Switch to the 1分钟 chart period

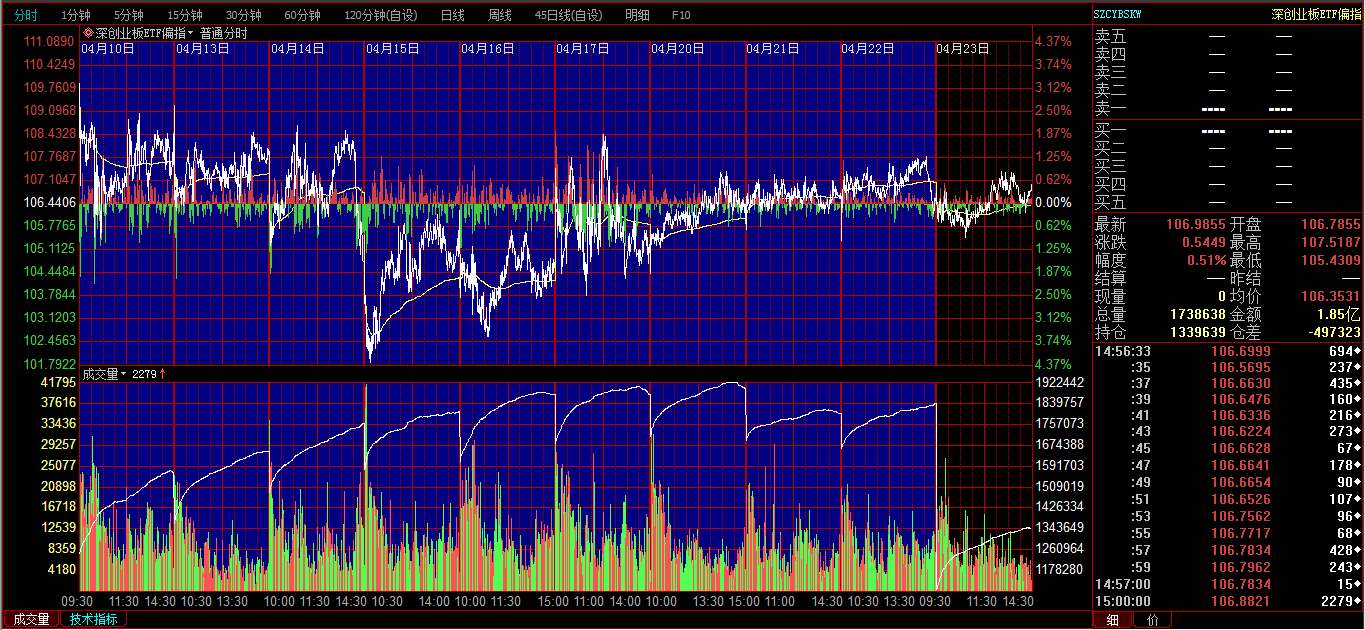[76, 15]
